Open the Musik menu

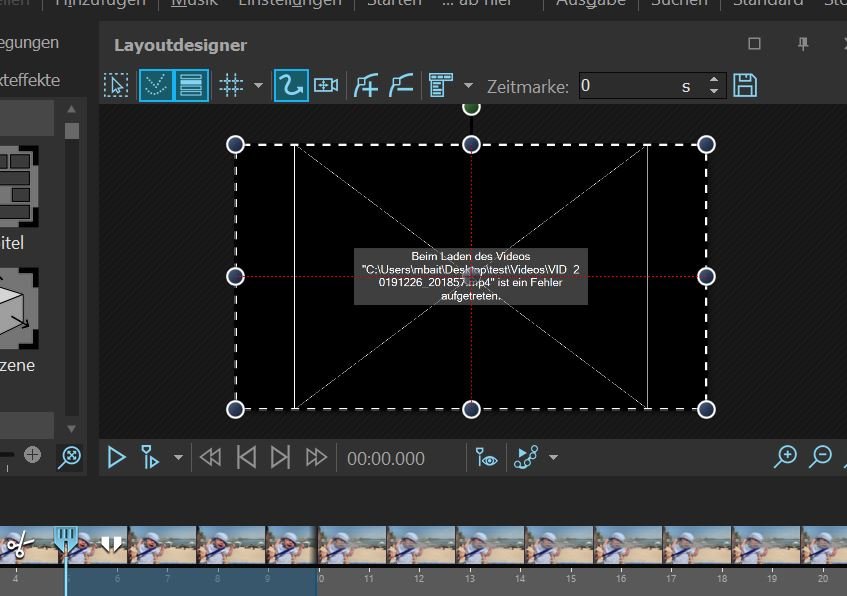192,3
